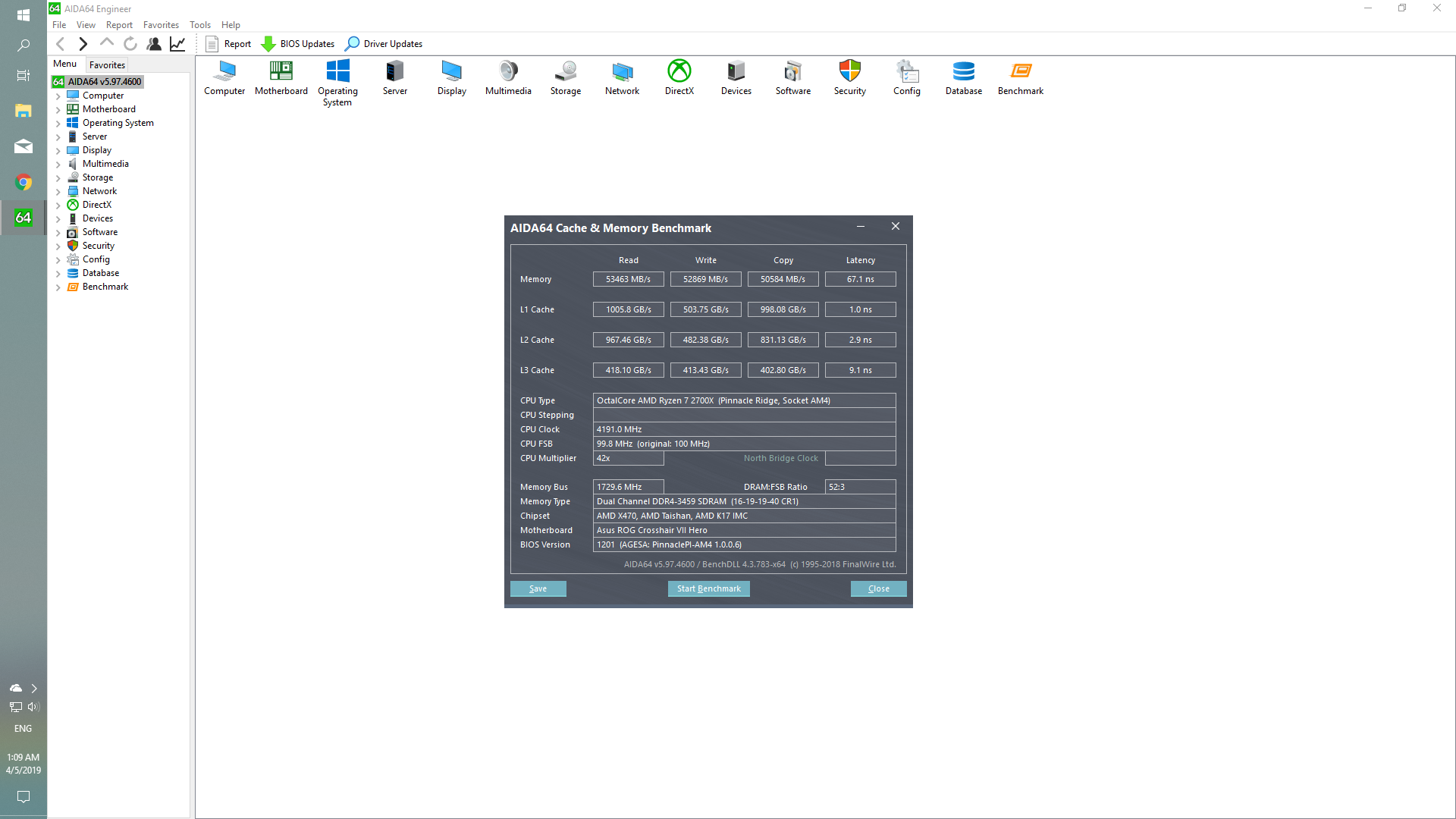
Task: Open the Tools menu
Action: (x=199, y=25)
